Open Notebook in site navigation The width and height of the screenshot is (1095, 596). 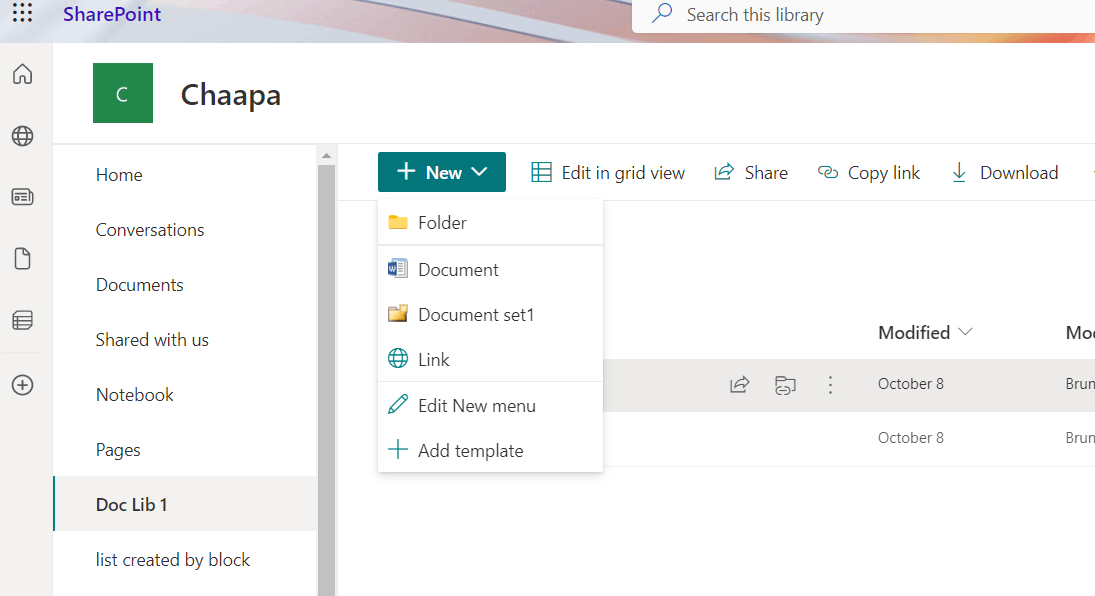134,395
